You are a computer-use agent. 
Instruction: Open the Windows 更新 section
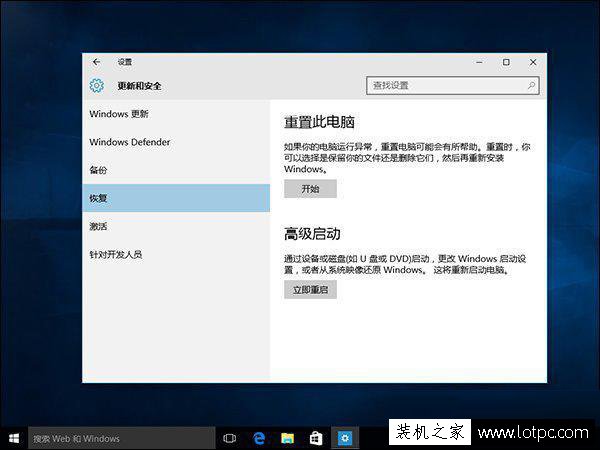coord(176,114)
